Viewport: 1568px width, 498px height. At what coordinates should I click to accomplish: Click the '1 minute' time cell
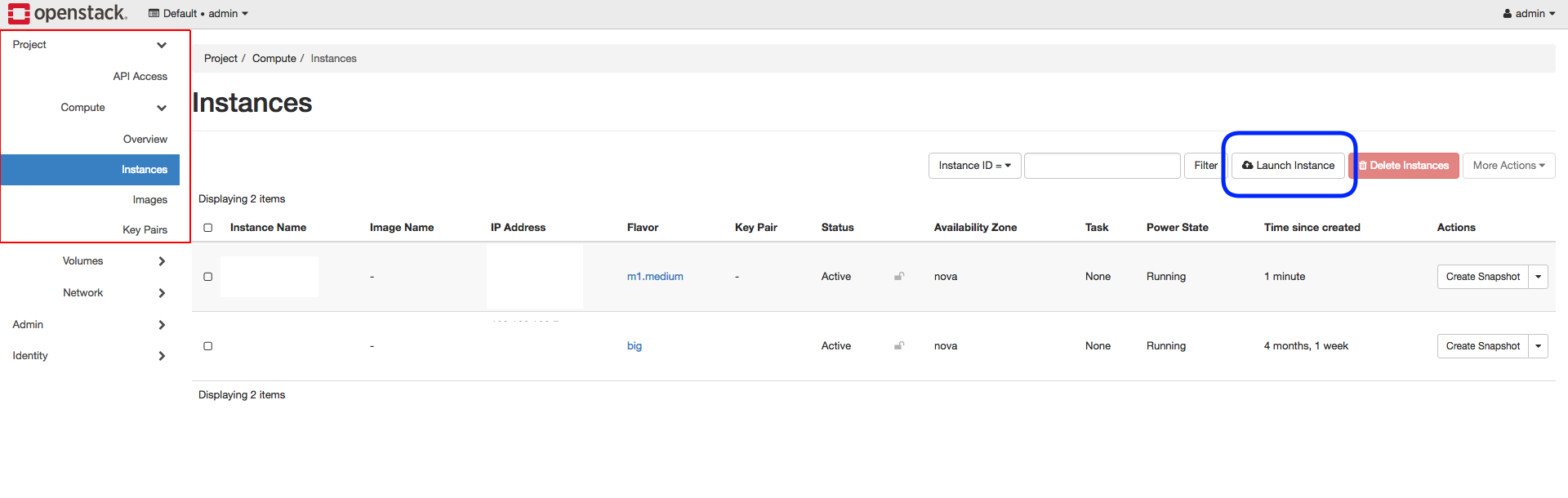point(1285,277)
